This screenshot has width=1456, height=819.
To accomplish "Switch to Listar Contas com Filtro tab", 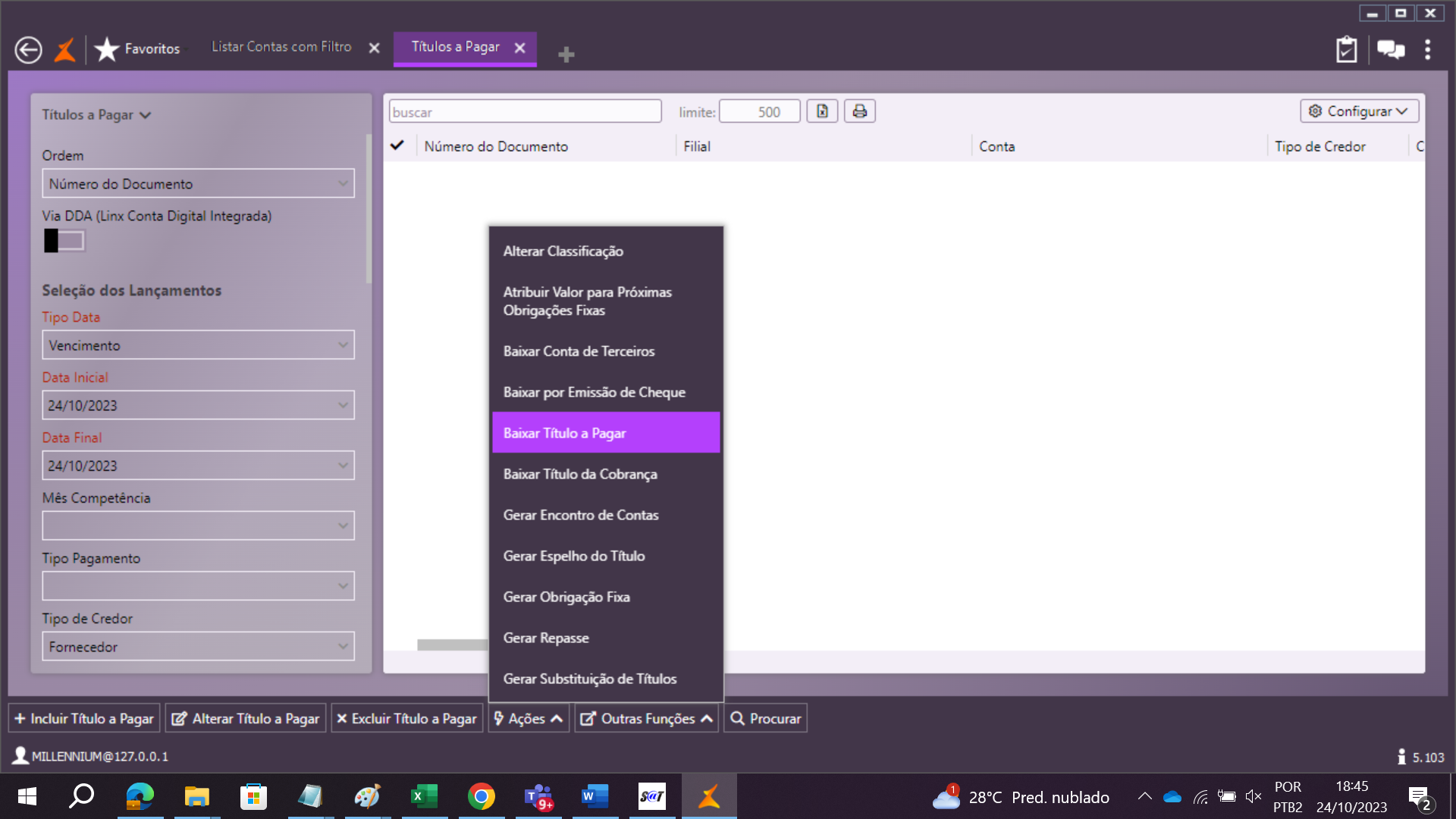I will click(x=281, y=47).
